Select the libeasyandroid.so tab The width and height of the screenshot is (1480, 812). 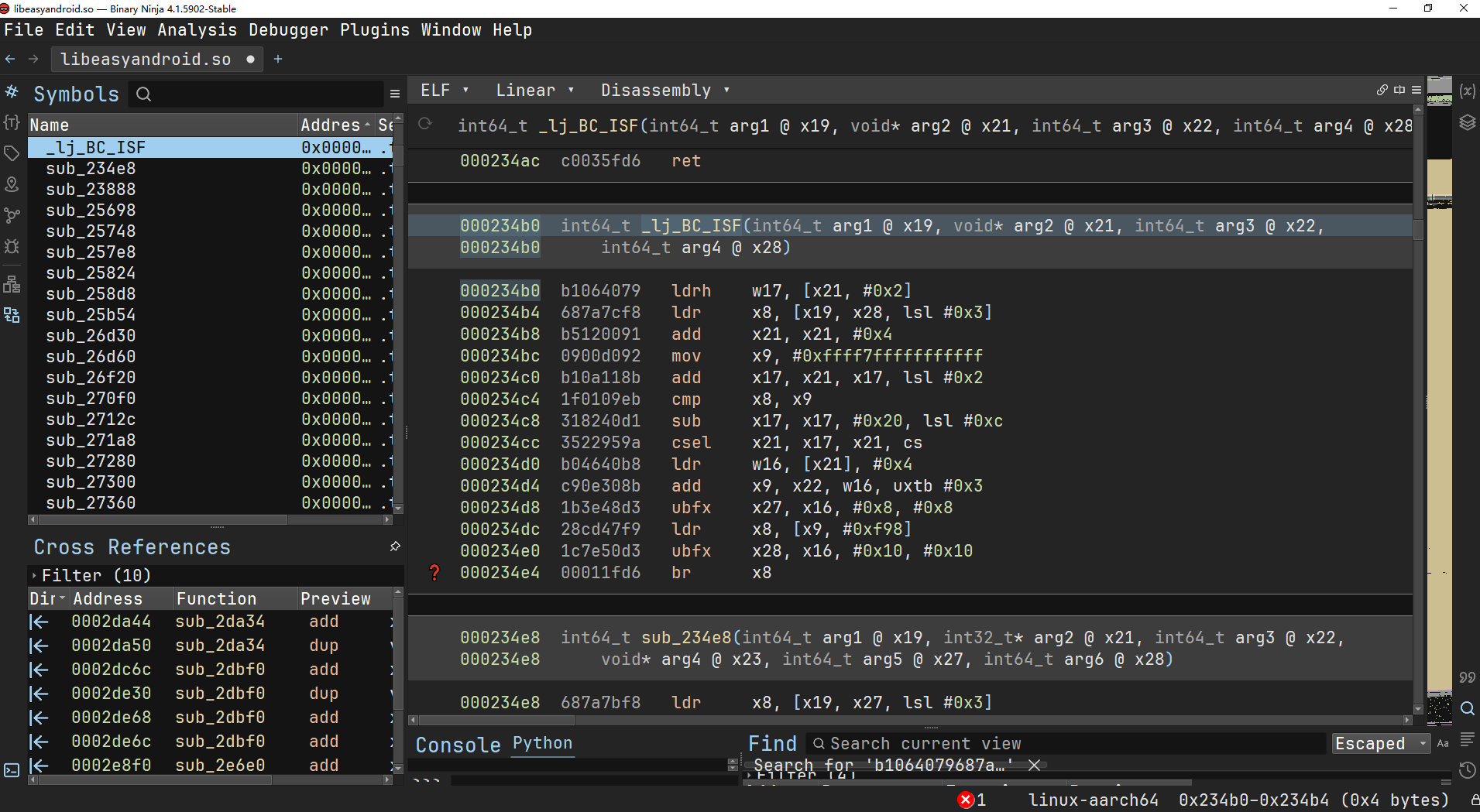[x=157, y=59]
